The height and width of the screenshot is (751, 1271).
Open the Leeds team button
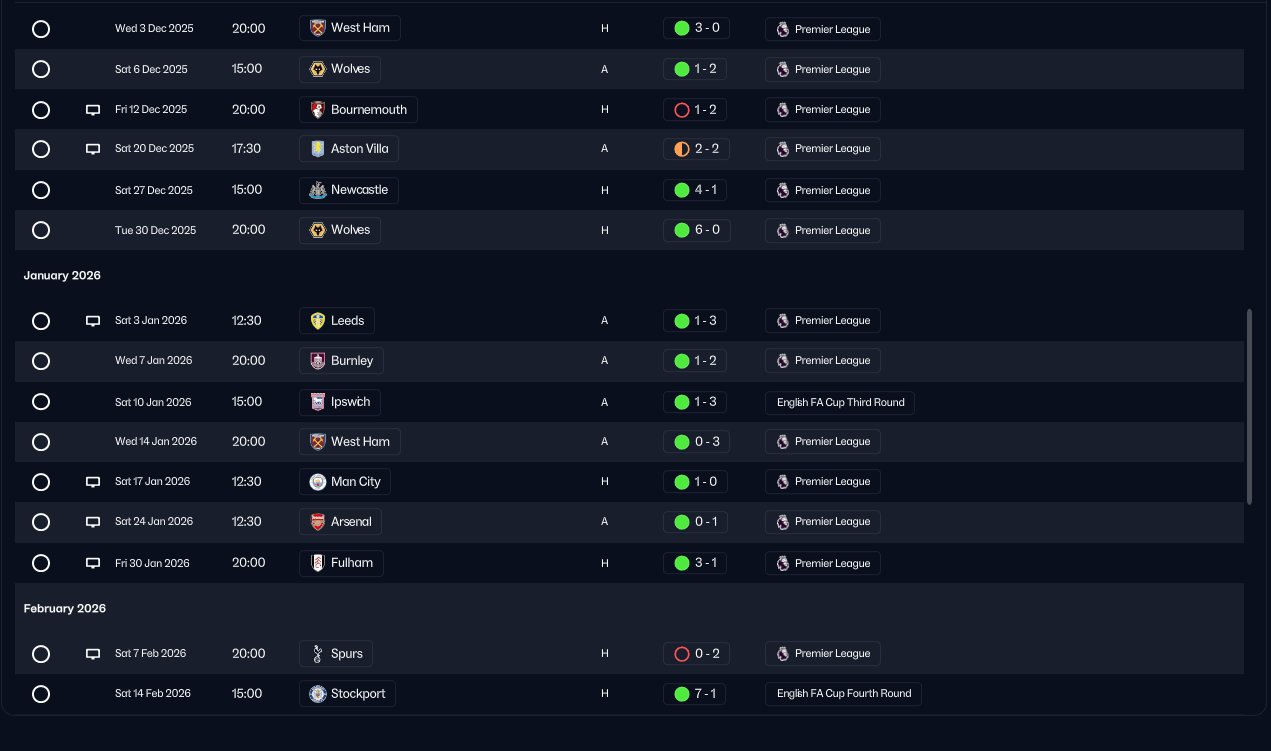tap(337, 321)
